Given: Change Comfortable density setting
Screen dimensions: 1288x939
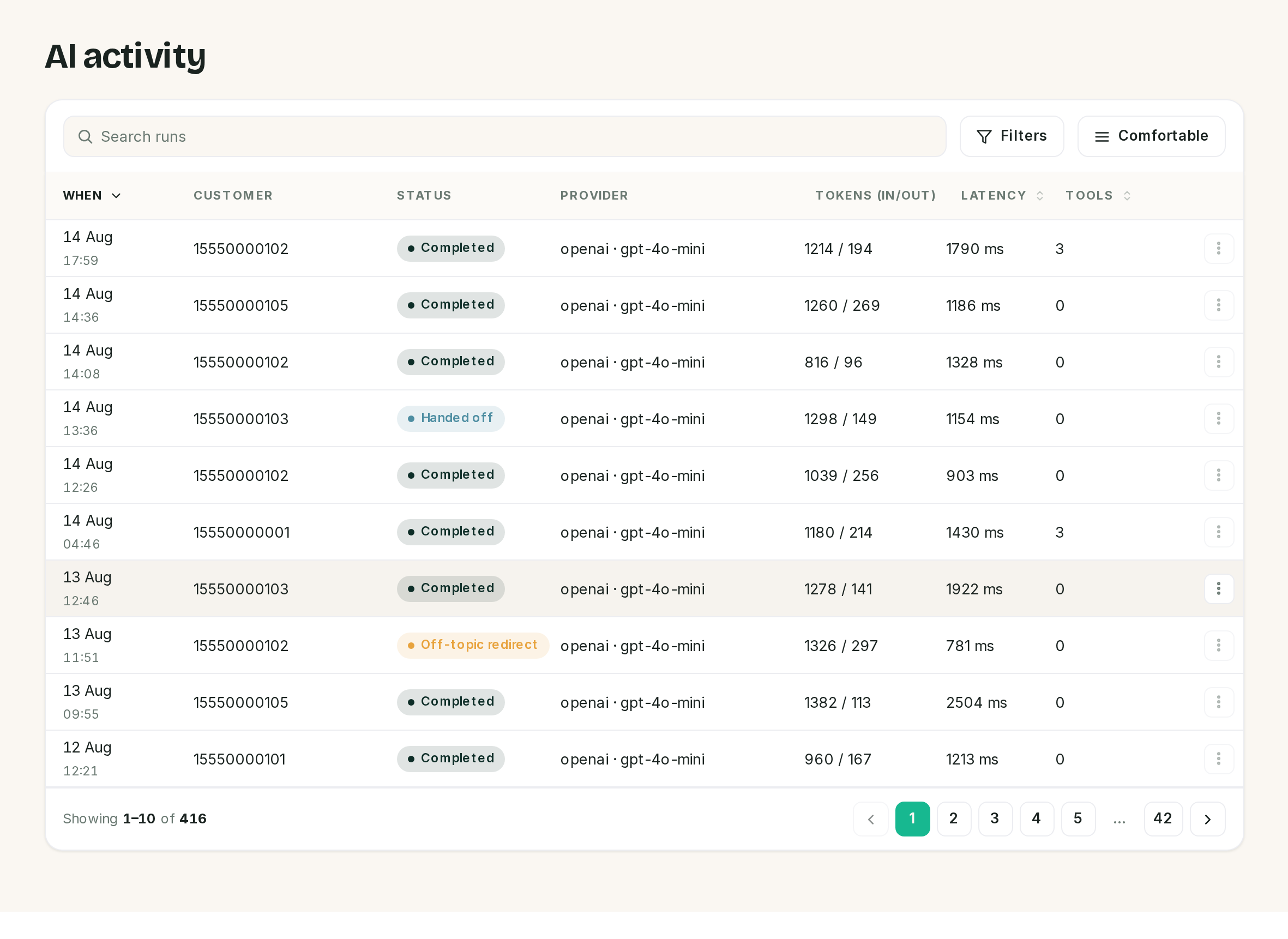Looking at the screenshot, I should coord(1151,136).
